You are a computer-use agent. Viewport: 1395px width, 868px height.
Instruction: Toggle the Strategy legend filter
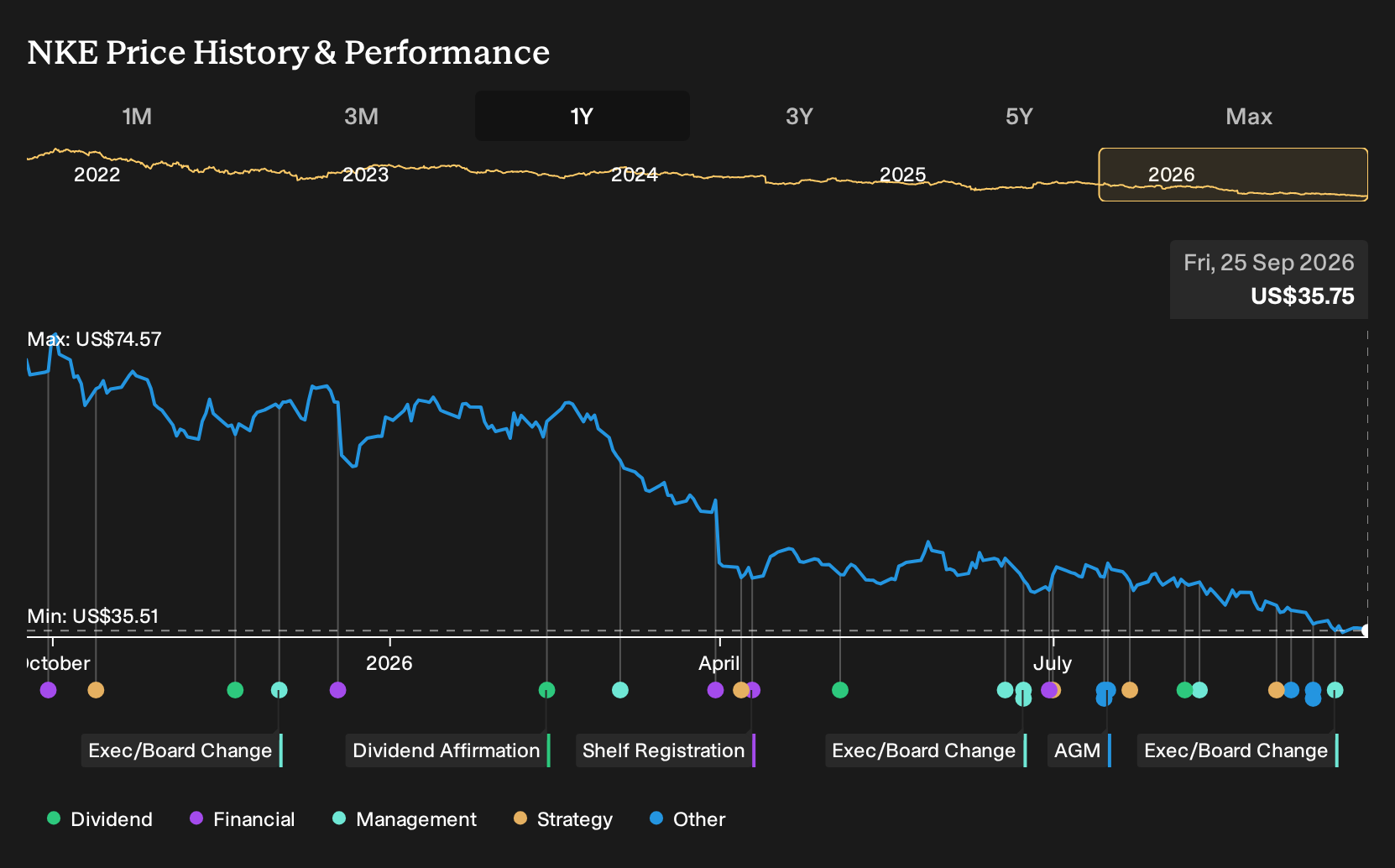coord(563,819)
